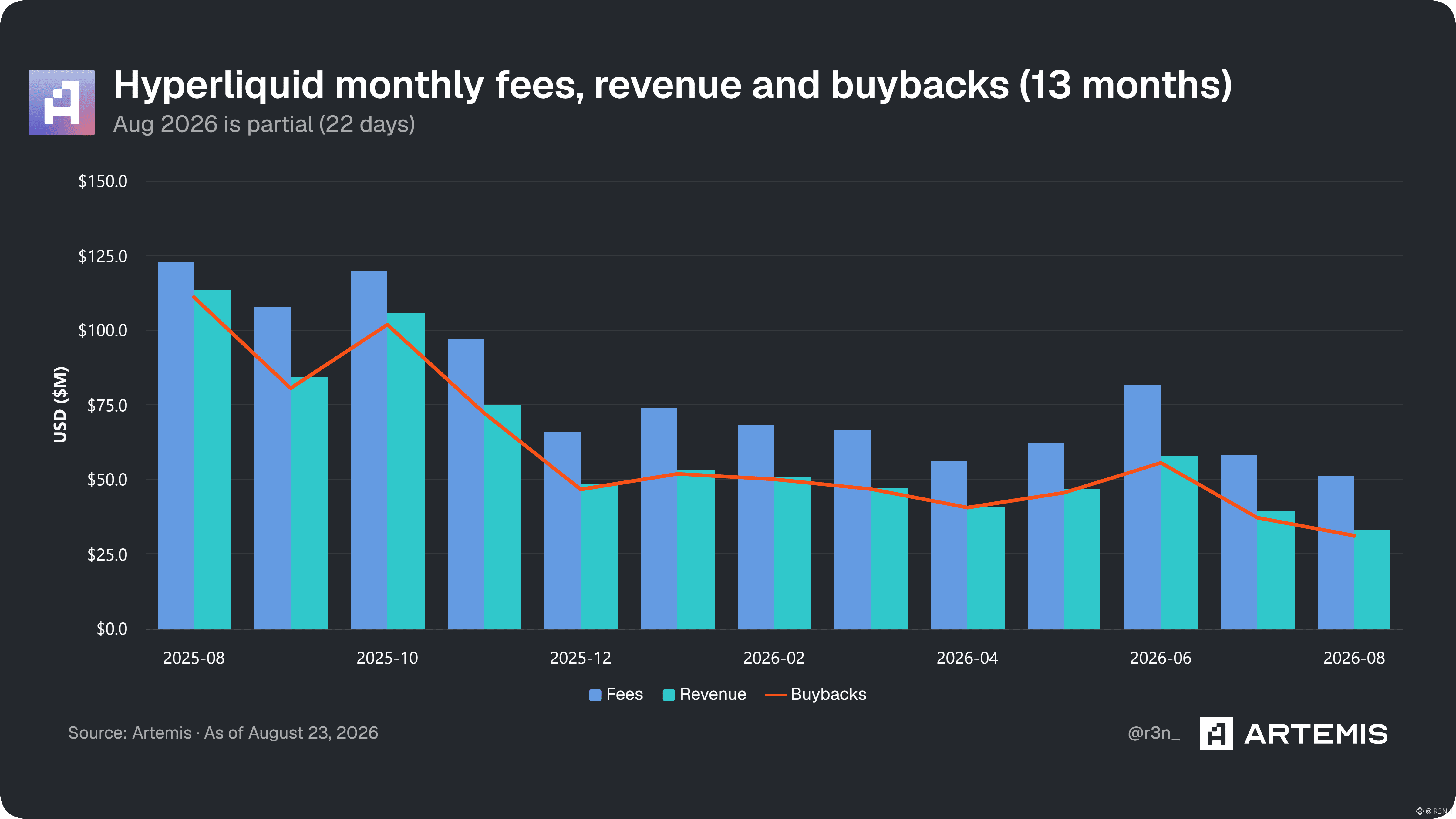Click the white Artemis logo mark near the wordmark
Screen dimensions: 1456x819
click(x=1216, y=734)
